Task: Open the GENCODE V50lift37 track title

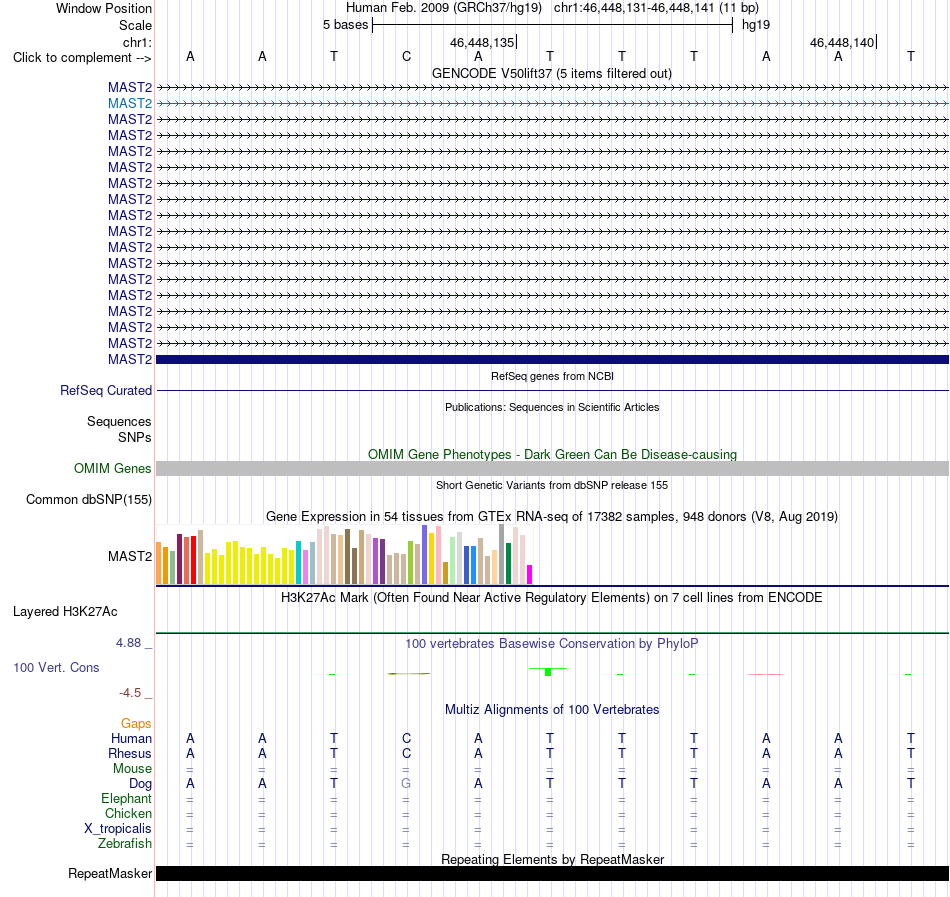Action: tap(551, 74)
